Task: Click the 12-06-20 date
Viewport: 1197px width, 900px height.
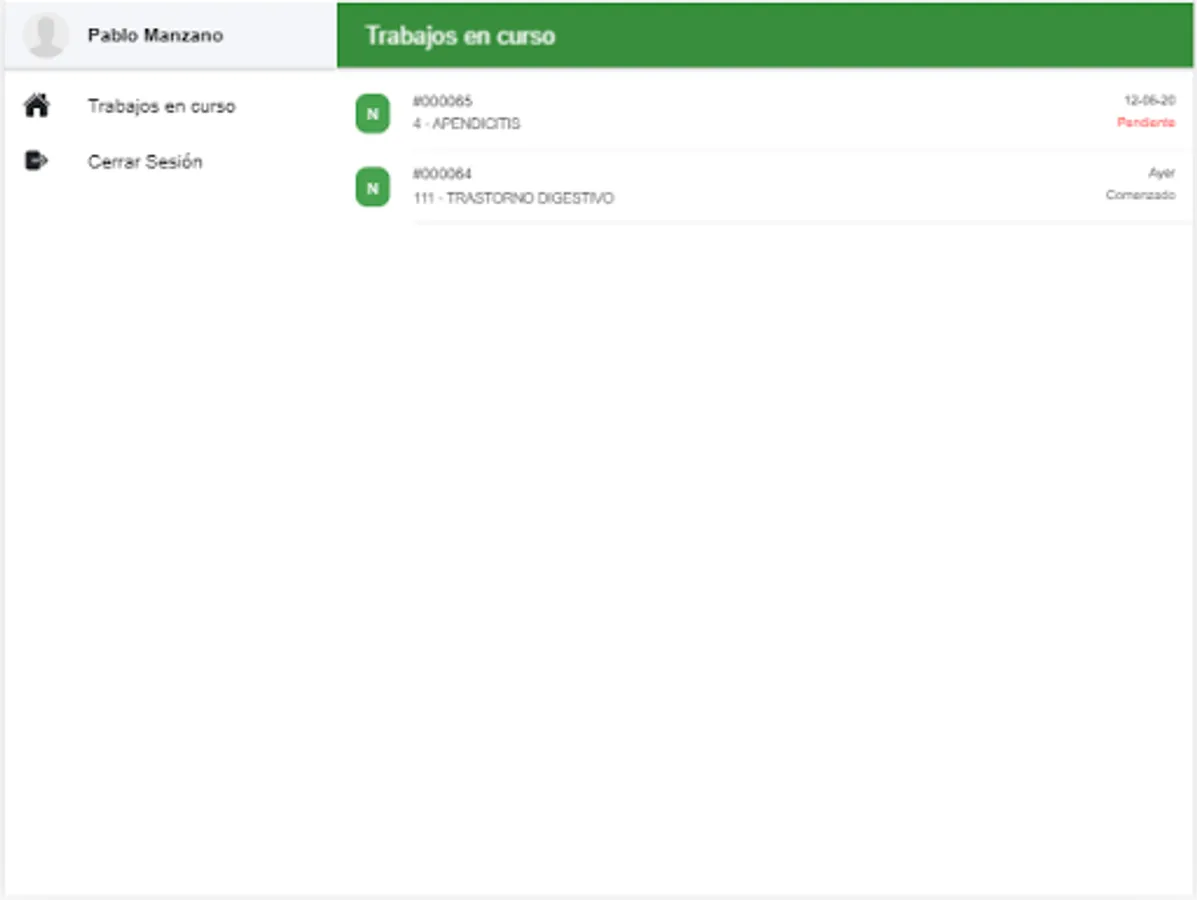Action: point(1150,100)
